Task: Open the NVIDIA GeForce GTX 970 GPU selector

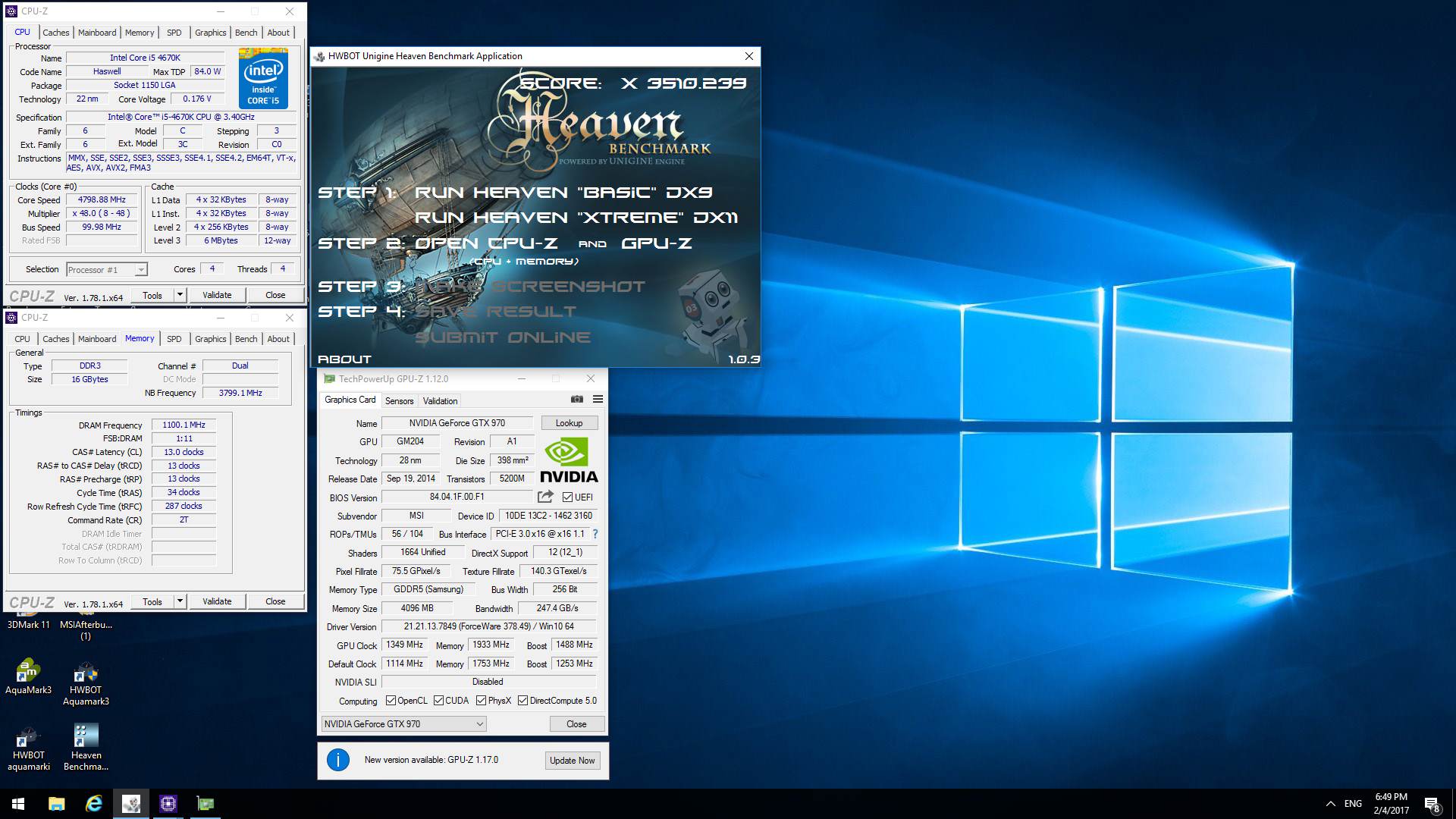Action: pos(403,724)
